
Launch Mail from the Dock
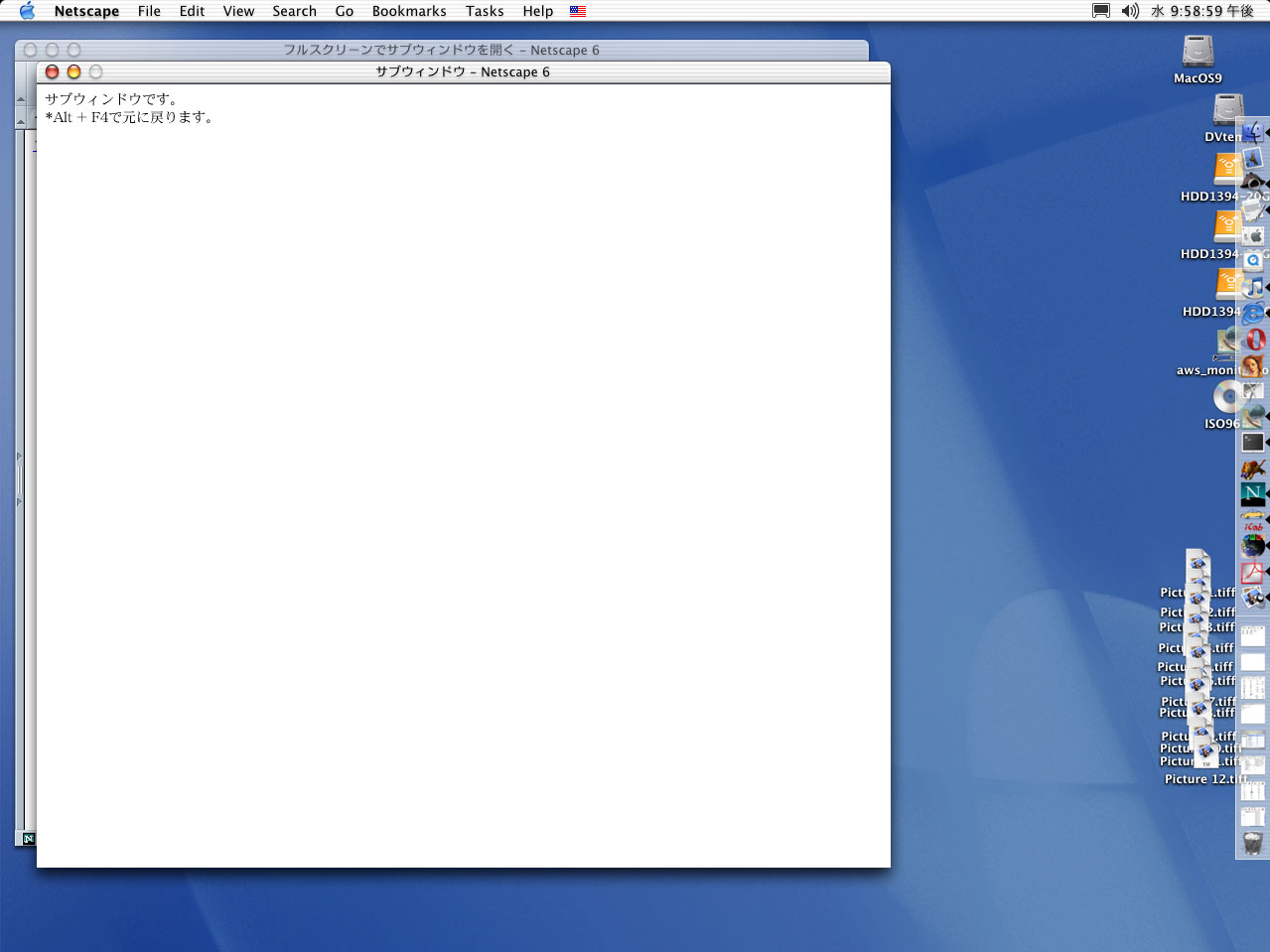point(1253,158)
